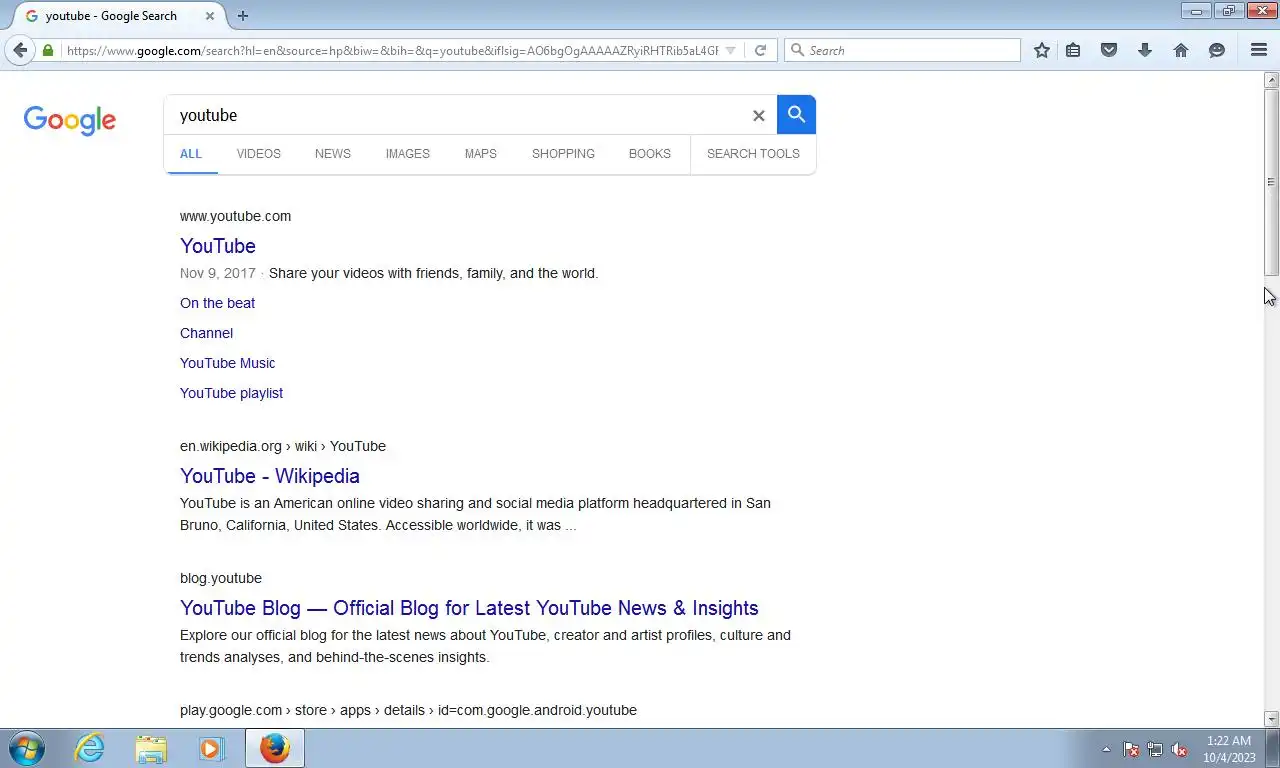Open the URL history dropdown arrow
The image size is (1280, 768).
coord(730,50)
